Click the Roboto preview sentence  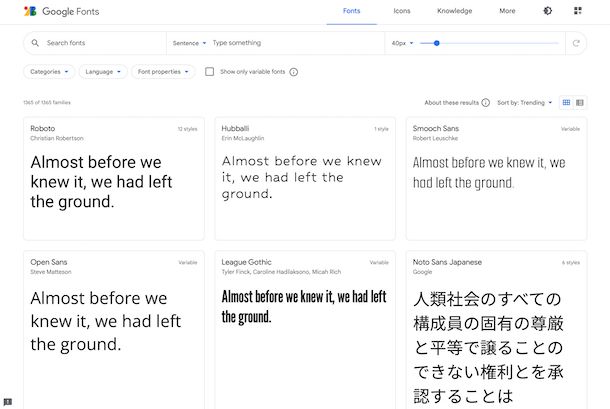point(102,182)
